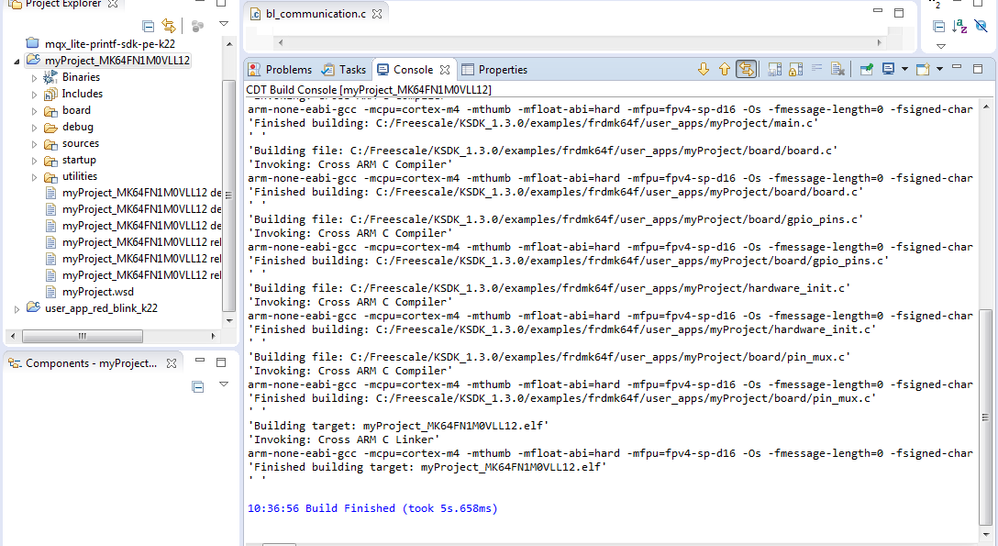Copy build log using save icon

(x=775, y=69)
